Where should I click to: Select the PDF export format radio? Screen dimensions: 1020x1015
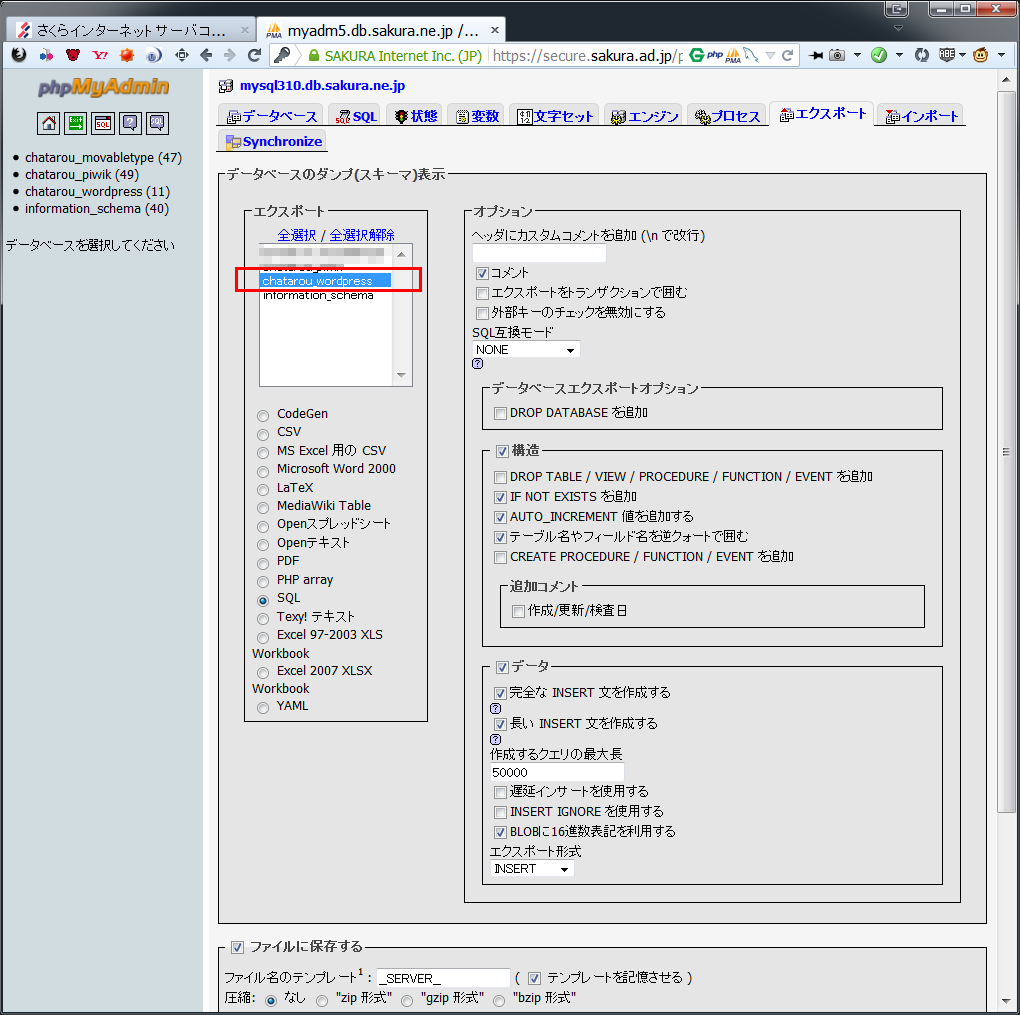[x=263, y=563]
